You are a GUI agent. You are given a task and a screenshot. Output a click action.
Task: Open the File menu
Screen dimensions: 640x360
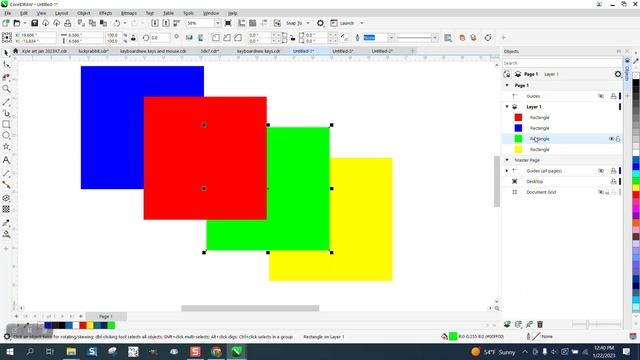7,13
